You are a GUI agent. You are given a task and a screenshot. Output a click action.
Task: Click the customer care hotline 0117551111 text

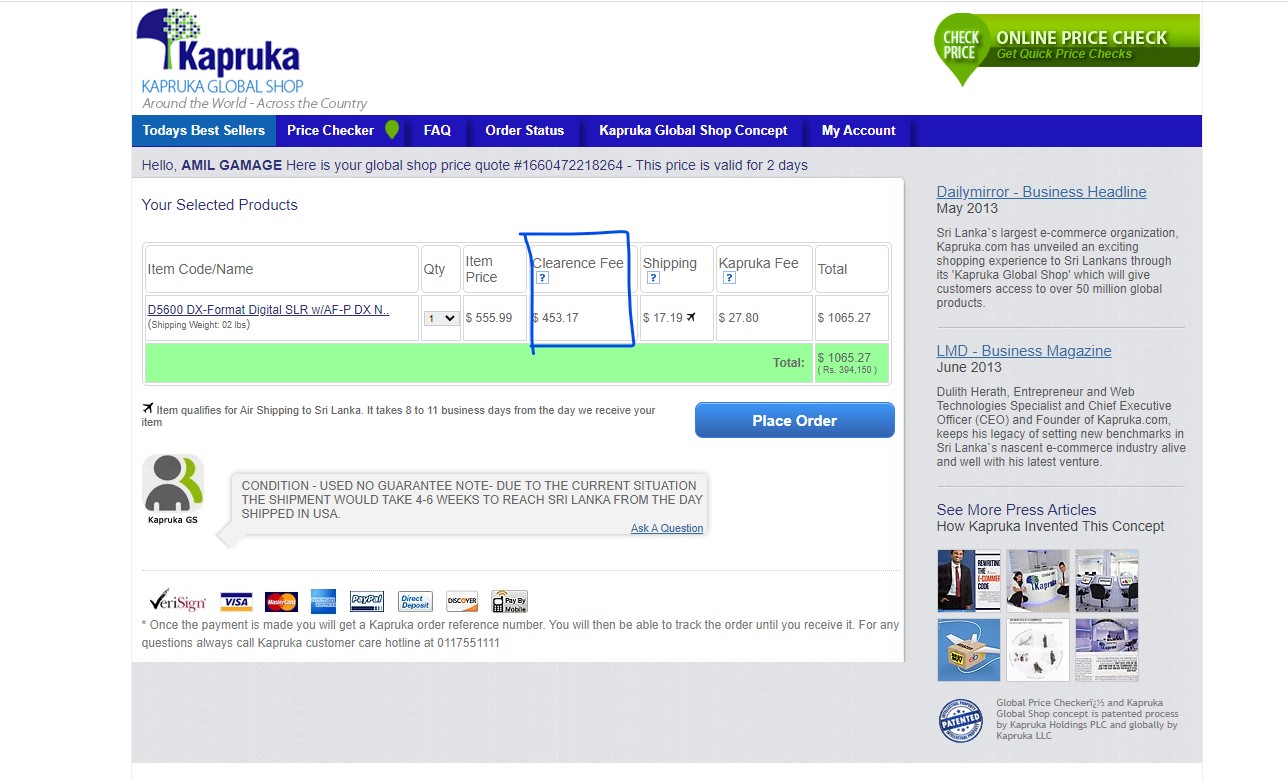click(x=467, y=643)
